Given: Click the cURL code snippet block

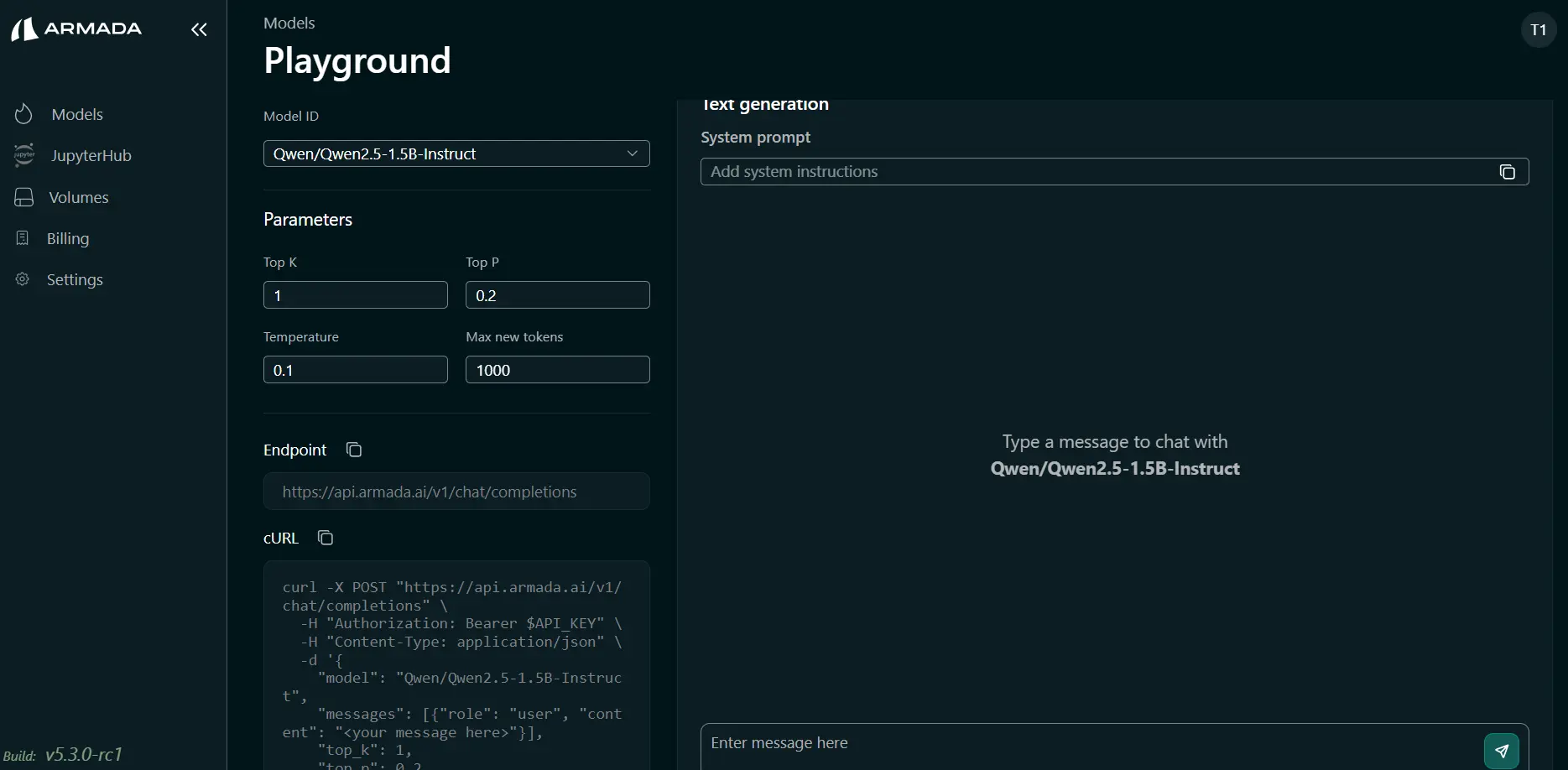Looking at the screenshot, I should click(x=456, y=665).
